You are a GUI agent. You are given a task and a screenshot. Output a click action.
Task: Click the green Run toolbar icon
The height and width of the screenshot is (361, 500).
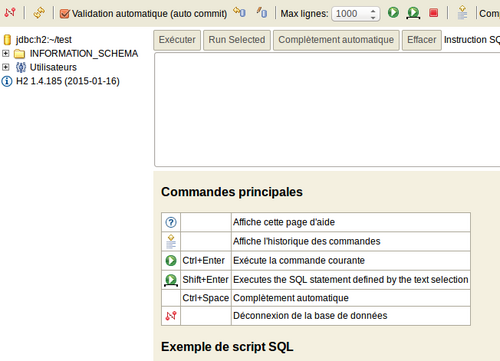pyautogui.click(x=393, y=13)
